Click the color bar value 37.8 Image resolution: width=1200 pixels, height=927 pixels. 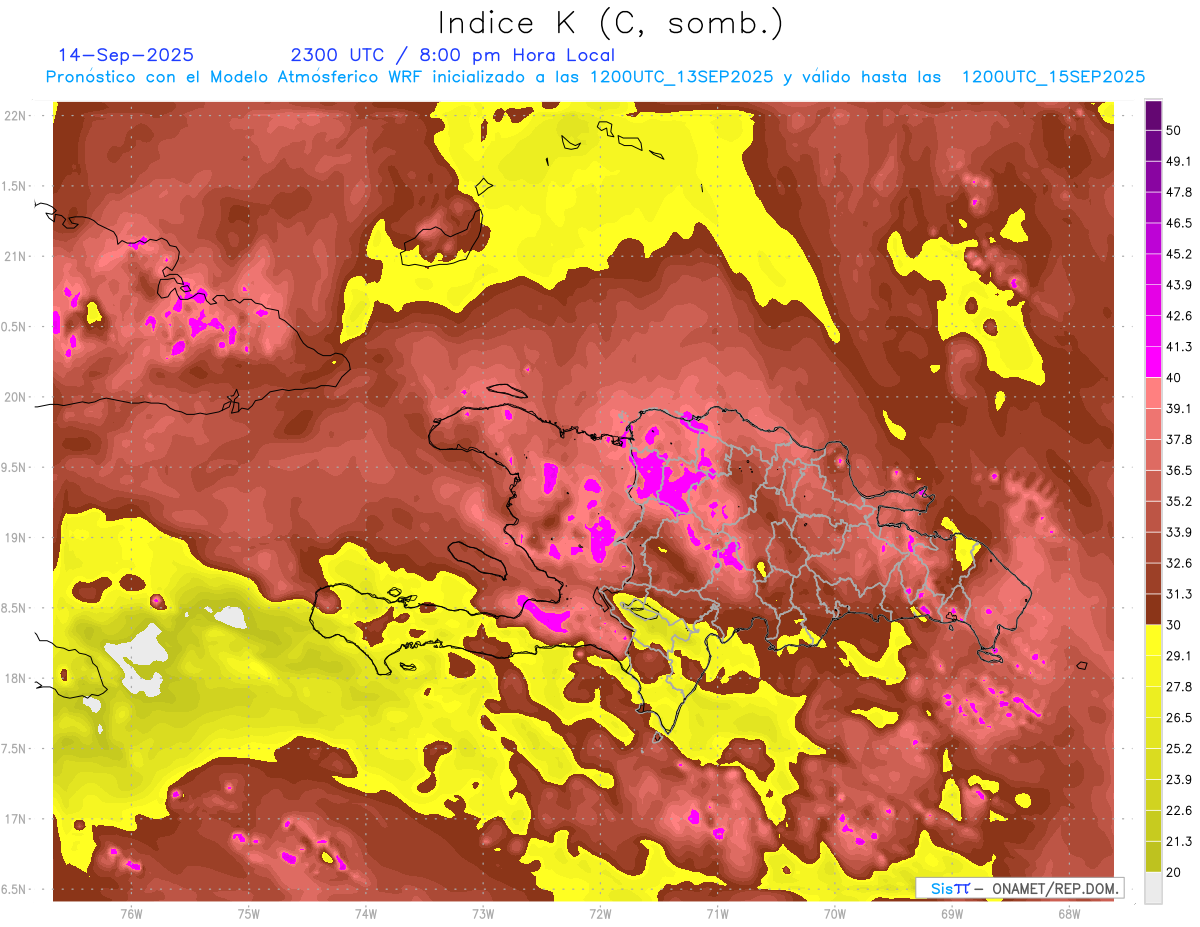(x=1178, y=440)
